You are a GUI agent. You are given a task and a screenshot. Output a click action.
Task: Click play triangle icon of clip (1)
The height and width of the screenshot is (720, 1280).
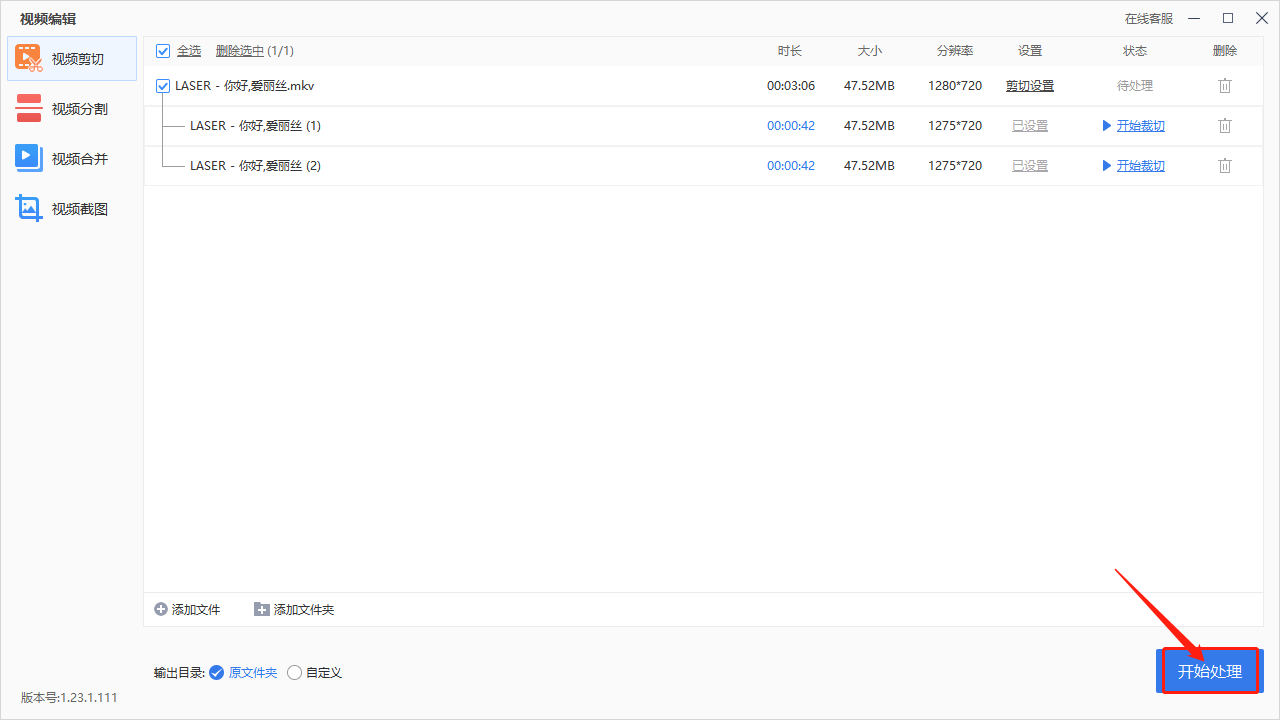tap(1107, 126)
